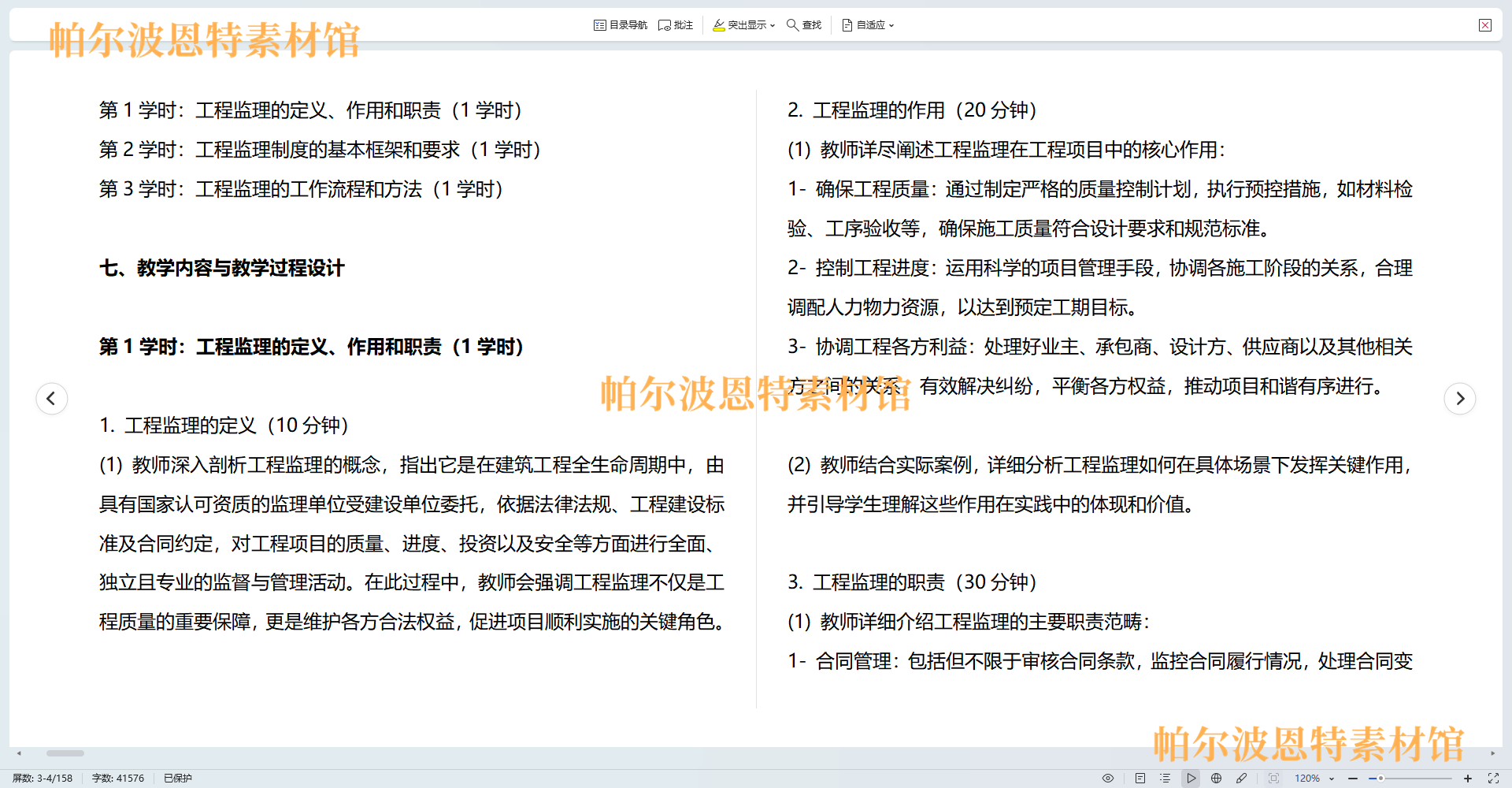Go to the previous page arrow
The width and height of the screenshot is (1512, 788).
click(52, 398)
